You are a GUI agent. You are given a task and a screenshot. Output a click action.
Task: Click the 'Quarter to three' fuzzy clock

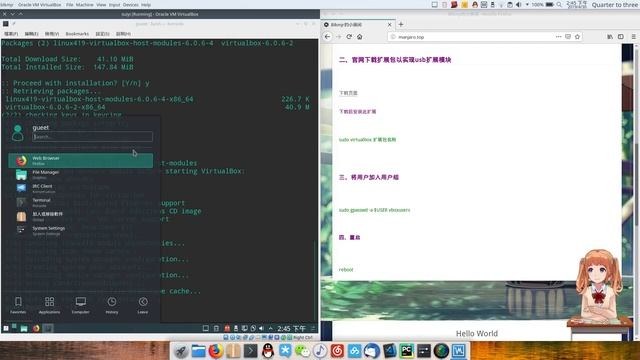click(x=615, y=5)
